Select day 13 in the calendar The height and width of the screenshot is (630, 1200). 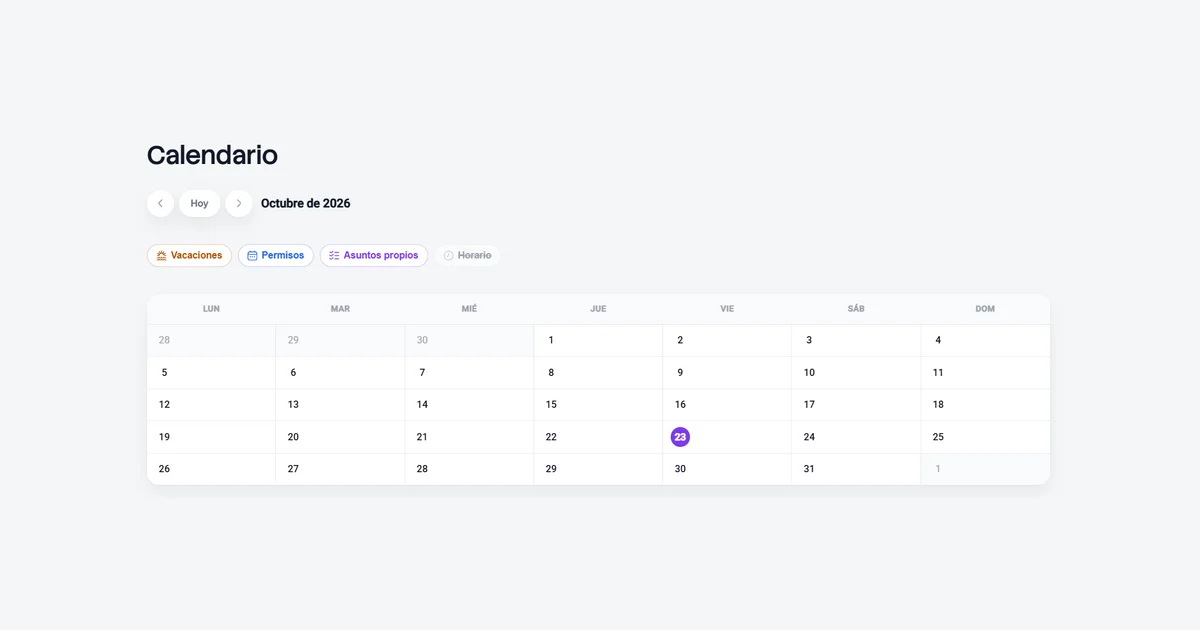coord(340,405)
